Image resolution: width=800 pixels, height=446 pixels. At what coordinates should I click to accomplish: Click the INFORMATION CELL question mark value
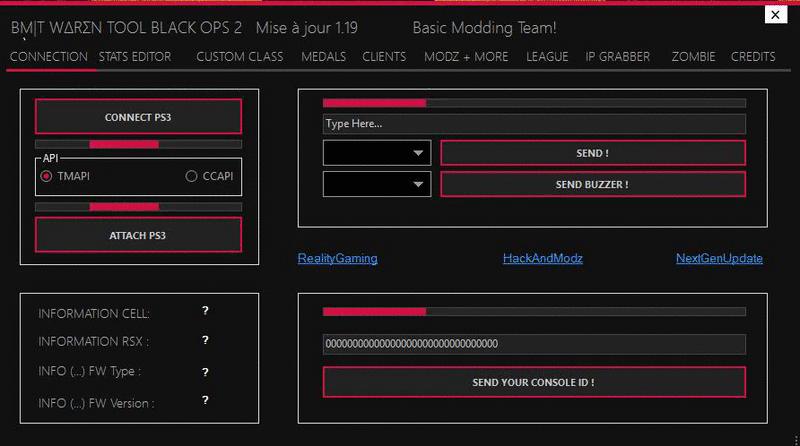205,311
